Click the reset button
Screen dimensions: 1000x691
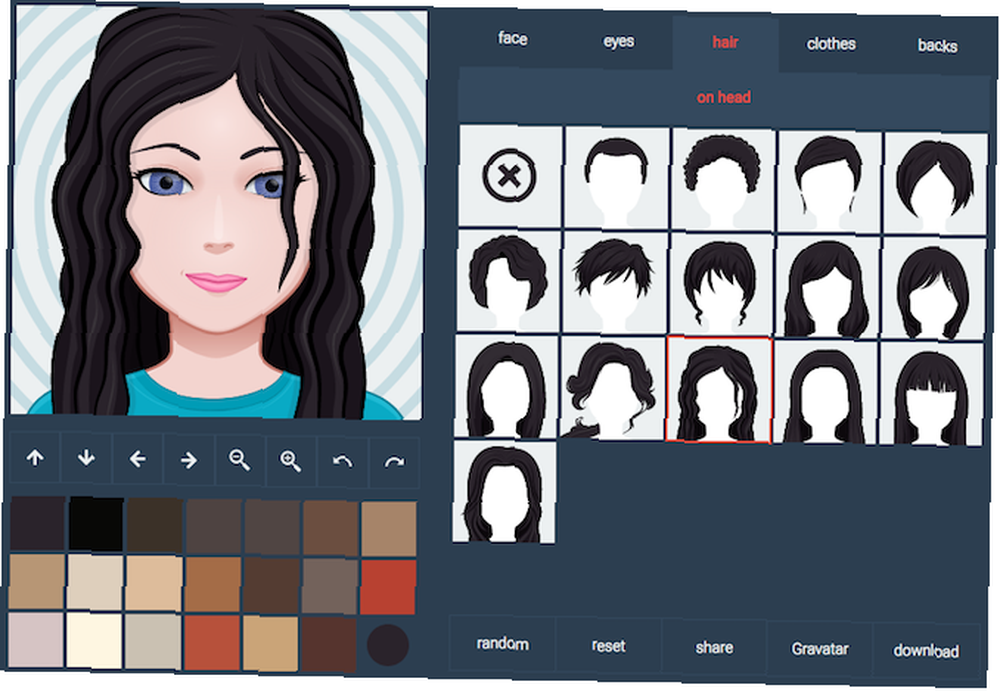[608, 646]
